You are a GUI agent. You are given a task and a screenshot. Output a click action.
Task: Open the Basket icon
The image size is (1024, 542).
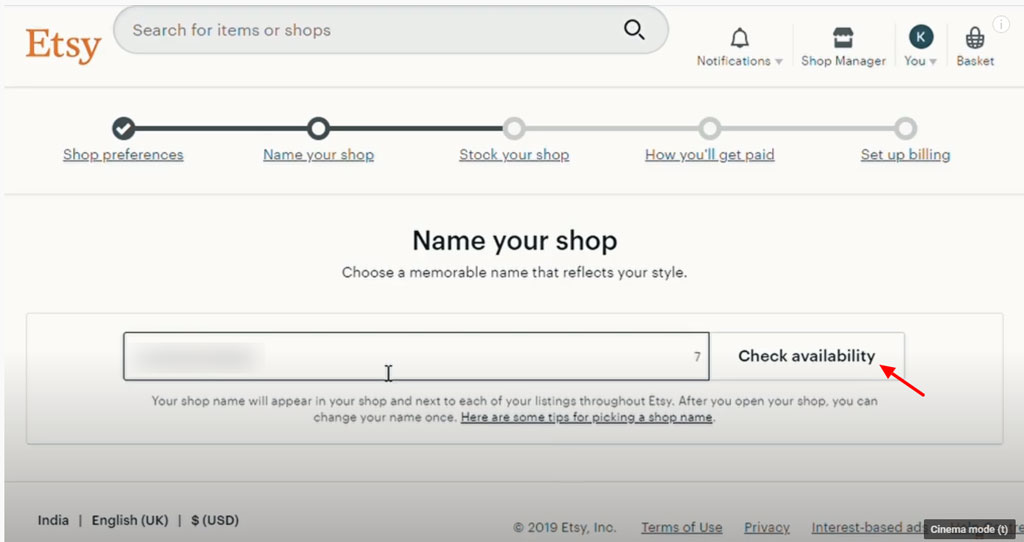pos(975,39)
